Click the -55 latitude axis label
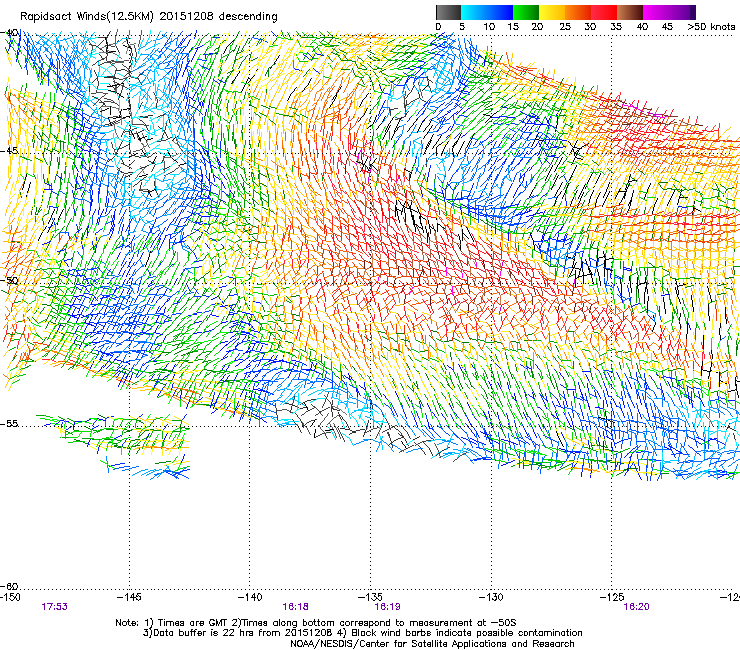The height and width of the screenshot is (650, 740). (x=10, y=424)
